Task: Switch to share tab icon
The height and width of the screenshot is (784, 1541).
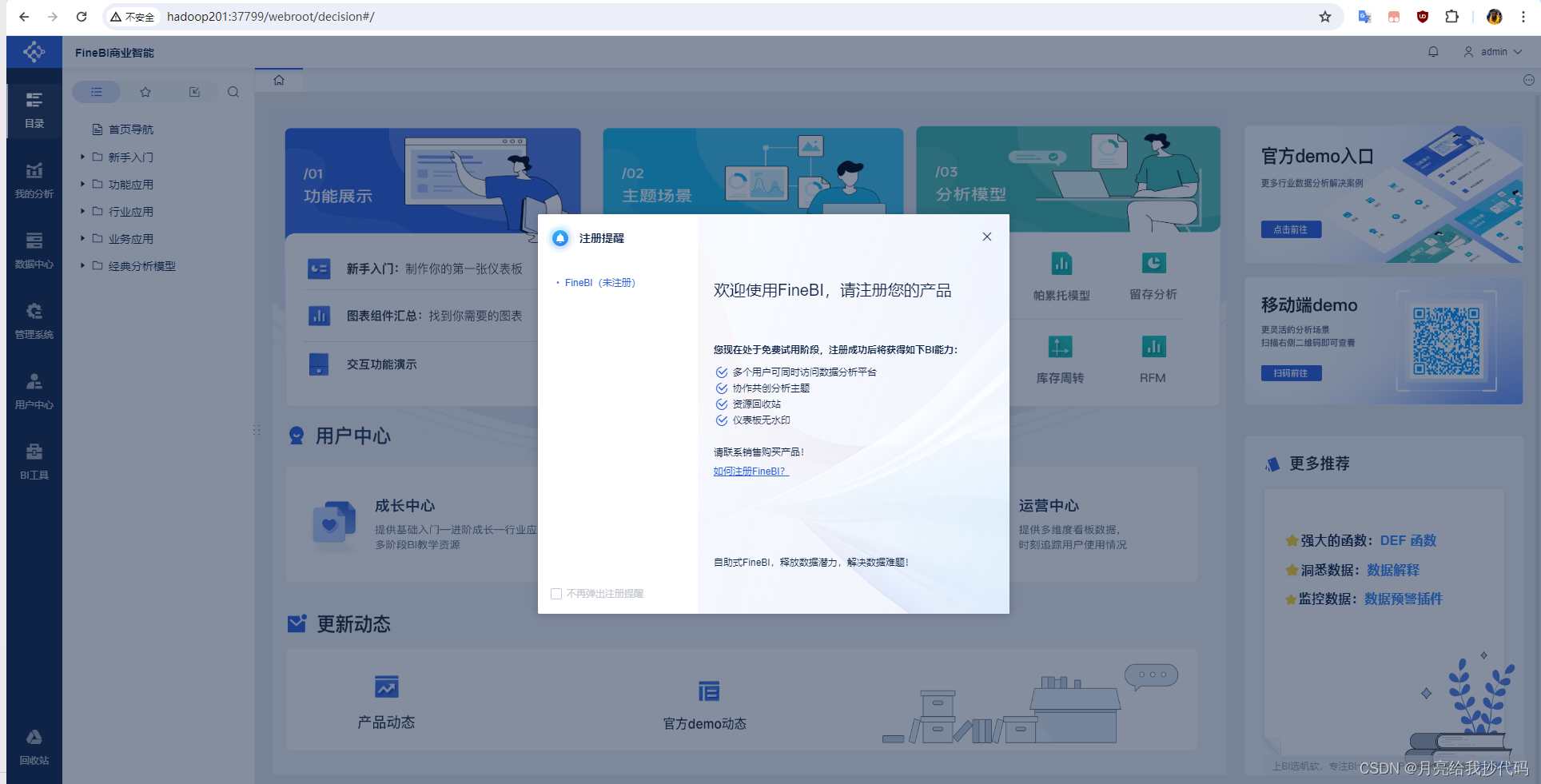Action: [194, 92]
